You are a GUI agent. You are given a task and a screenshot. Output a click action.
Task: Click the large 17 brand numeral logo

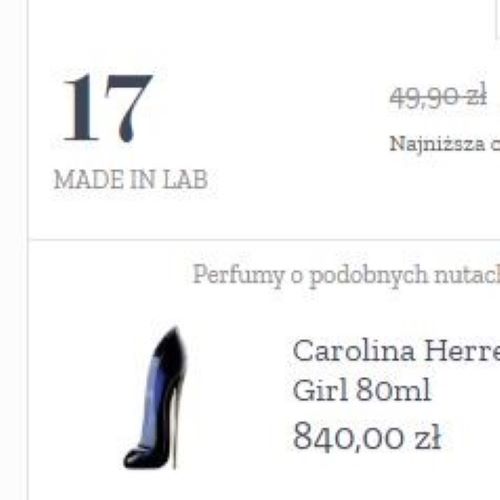[108, 107]
